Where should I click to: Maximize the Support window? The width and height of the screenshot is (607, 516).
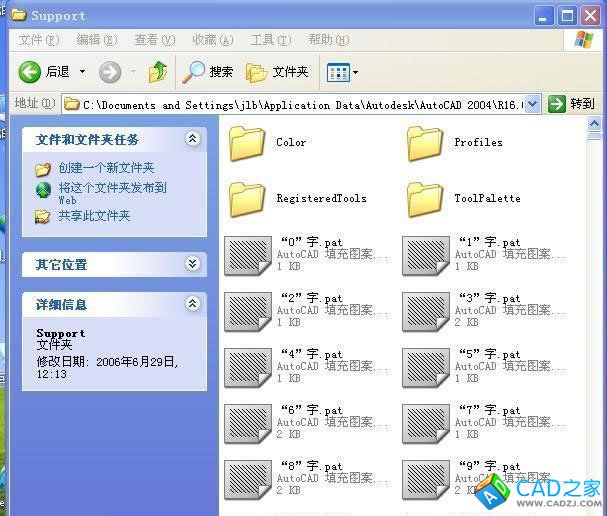(568, 16)
